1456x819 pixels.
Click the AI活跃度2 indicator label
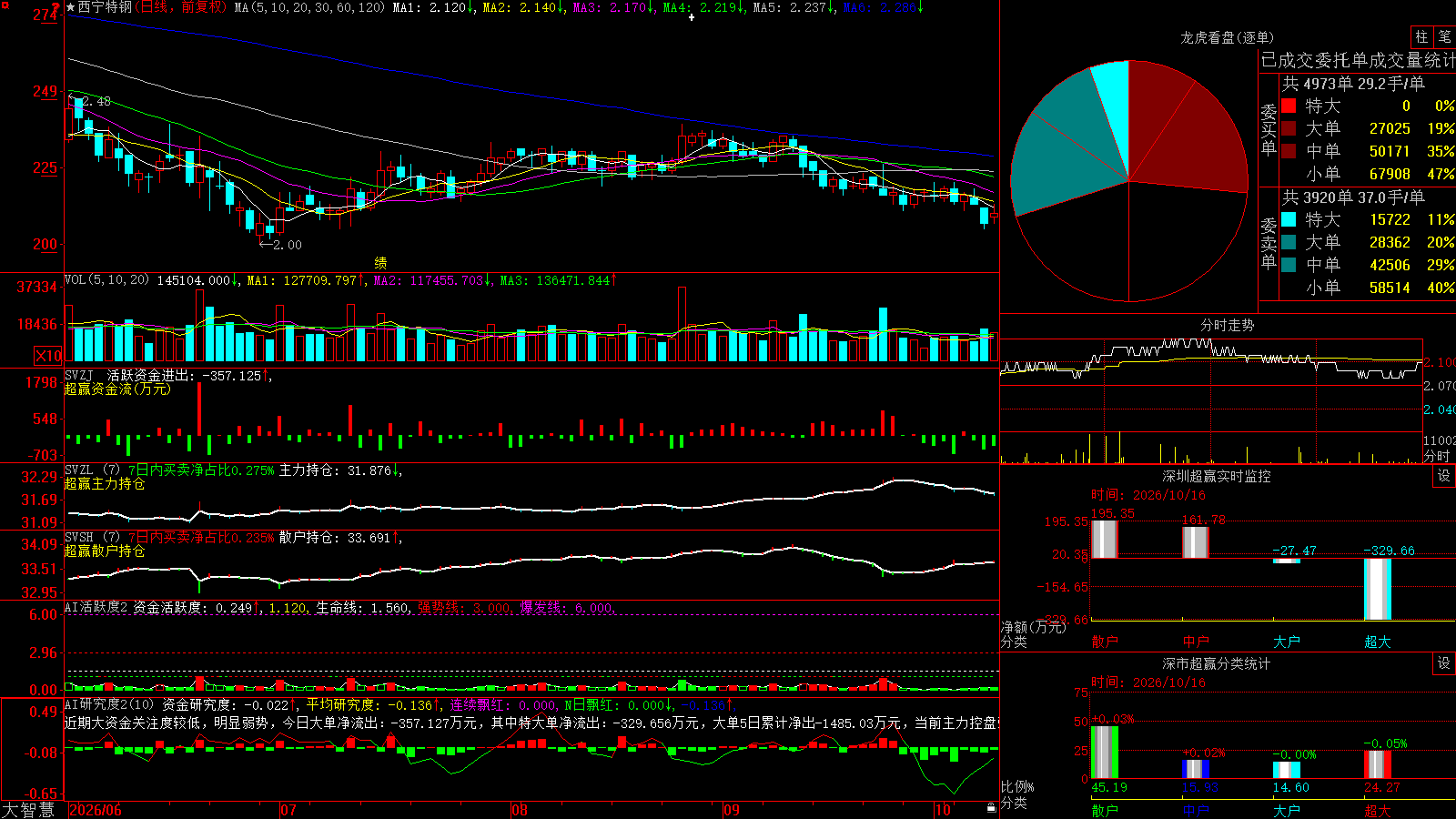coord(96,607)
